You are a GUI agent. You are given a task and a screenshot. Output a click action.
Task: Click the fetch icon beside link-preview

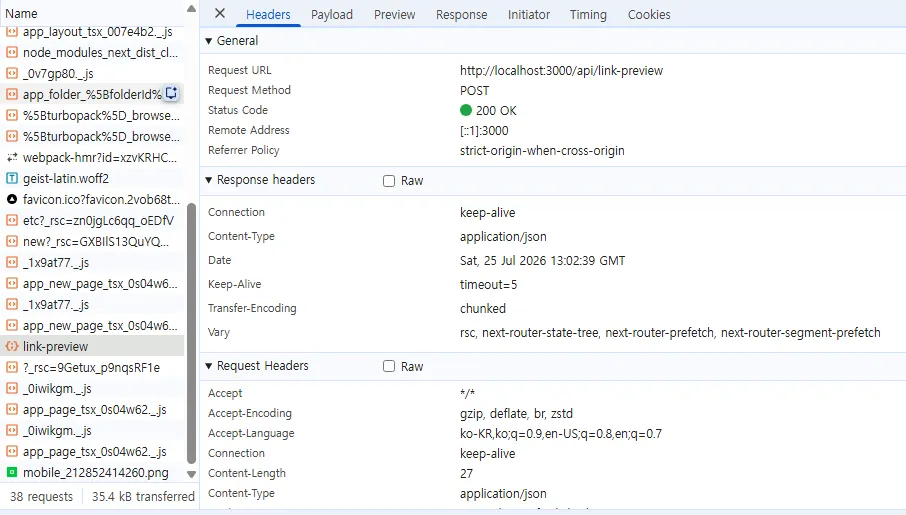point(12,346)
